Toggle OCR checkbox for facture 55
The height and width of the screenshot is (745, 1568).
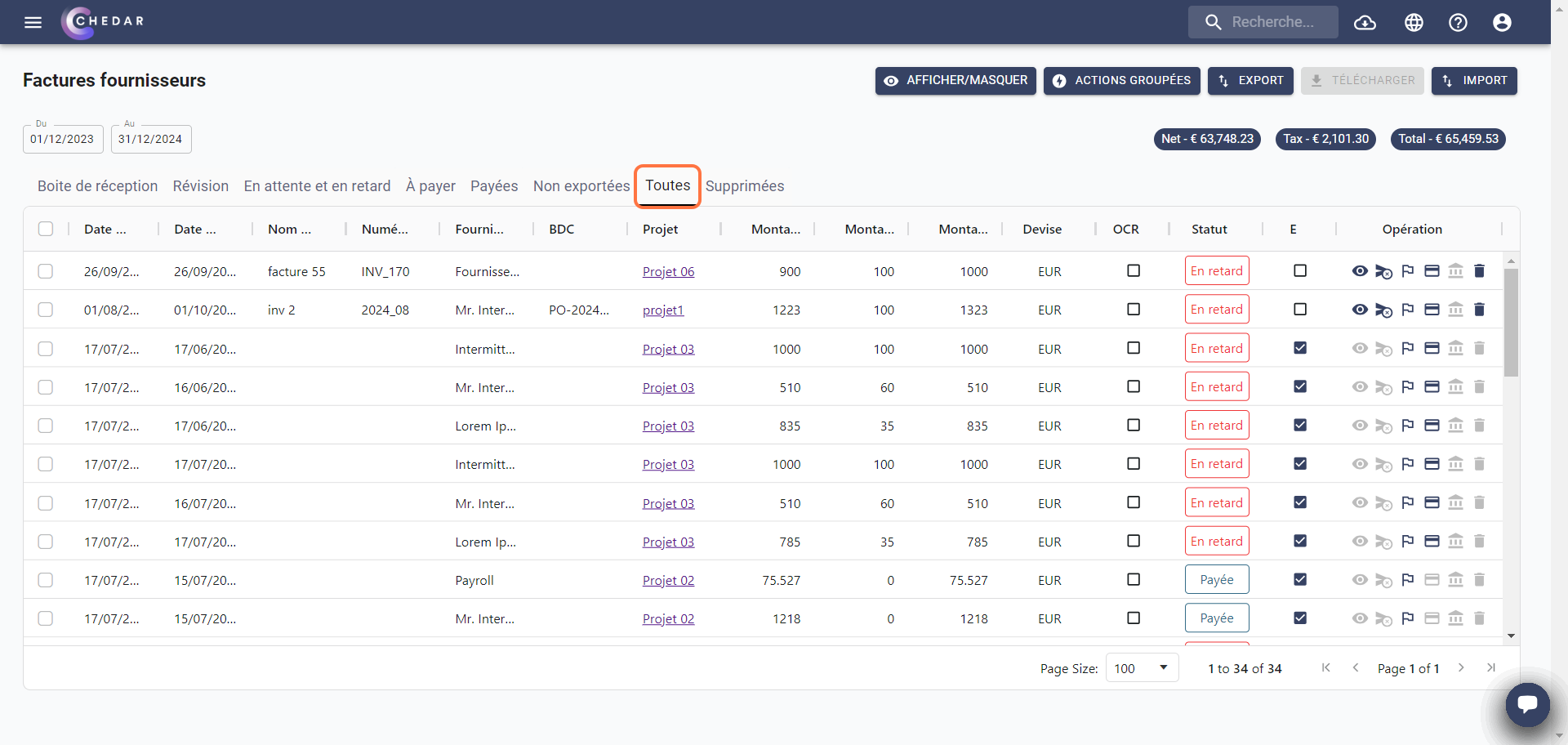[1134, 270]
